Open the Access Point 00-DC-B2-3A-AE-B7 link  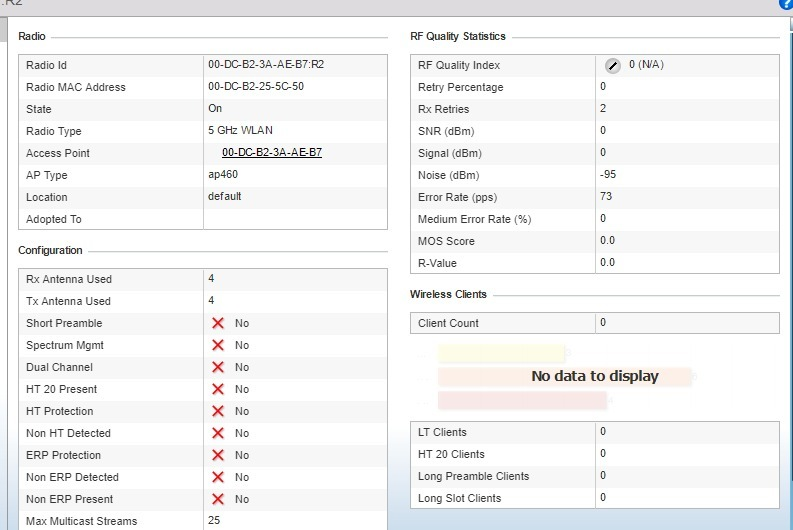272,153
